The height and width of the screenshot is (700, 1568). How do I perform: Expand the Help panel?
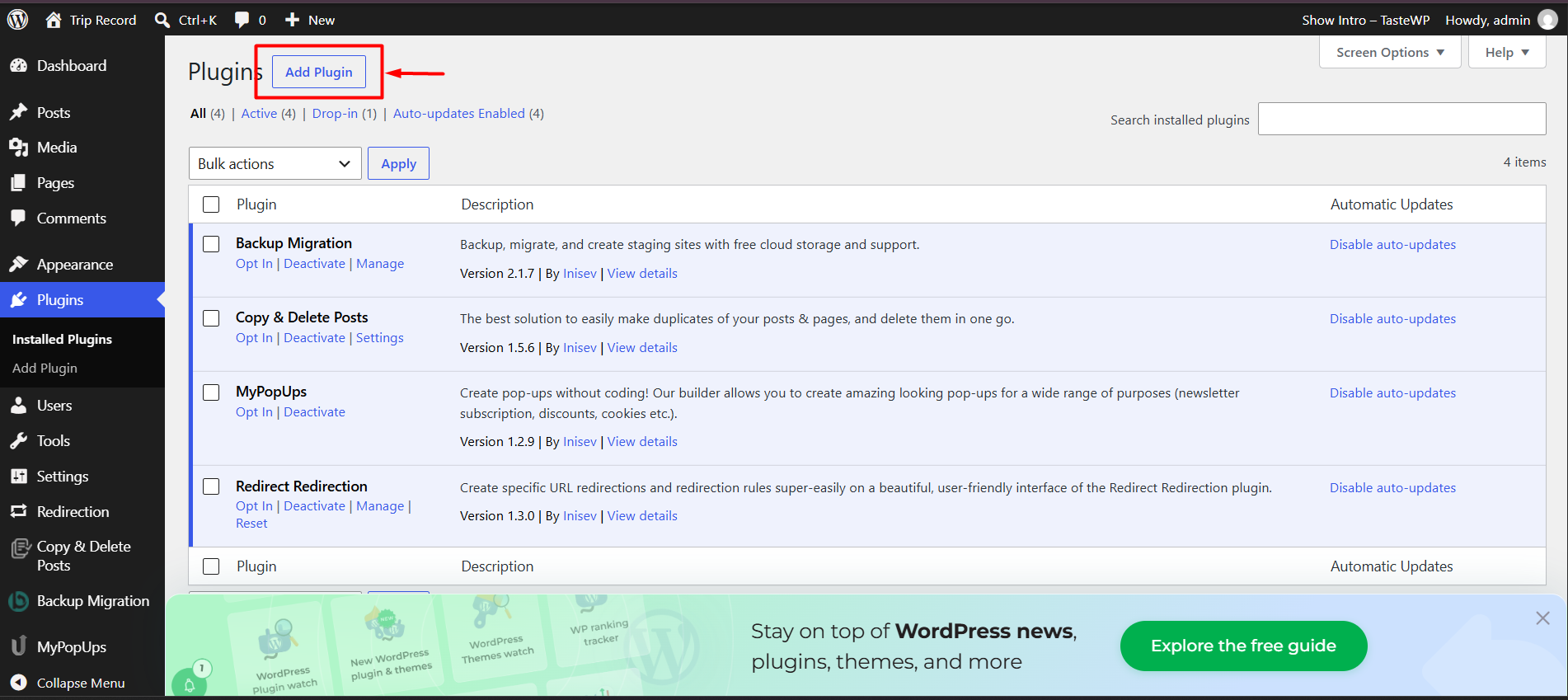pyautogui.click(x=1507, y=53)
